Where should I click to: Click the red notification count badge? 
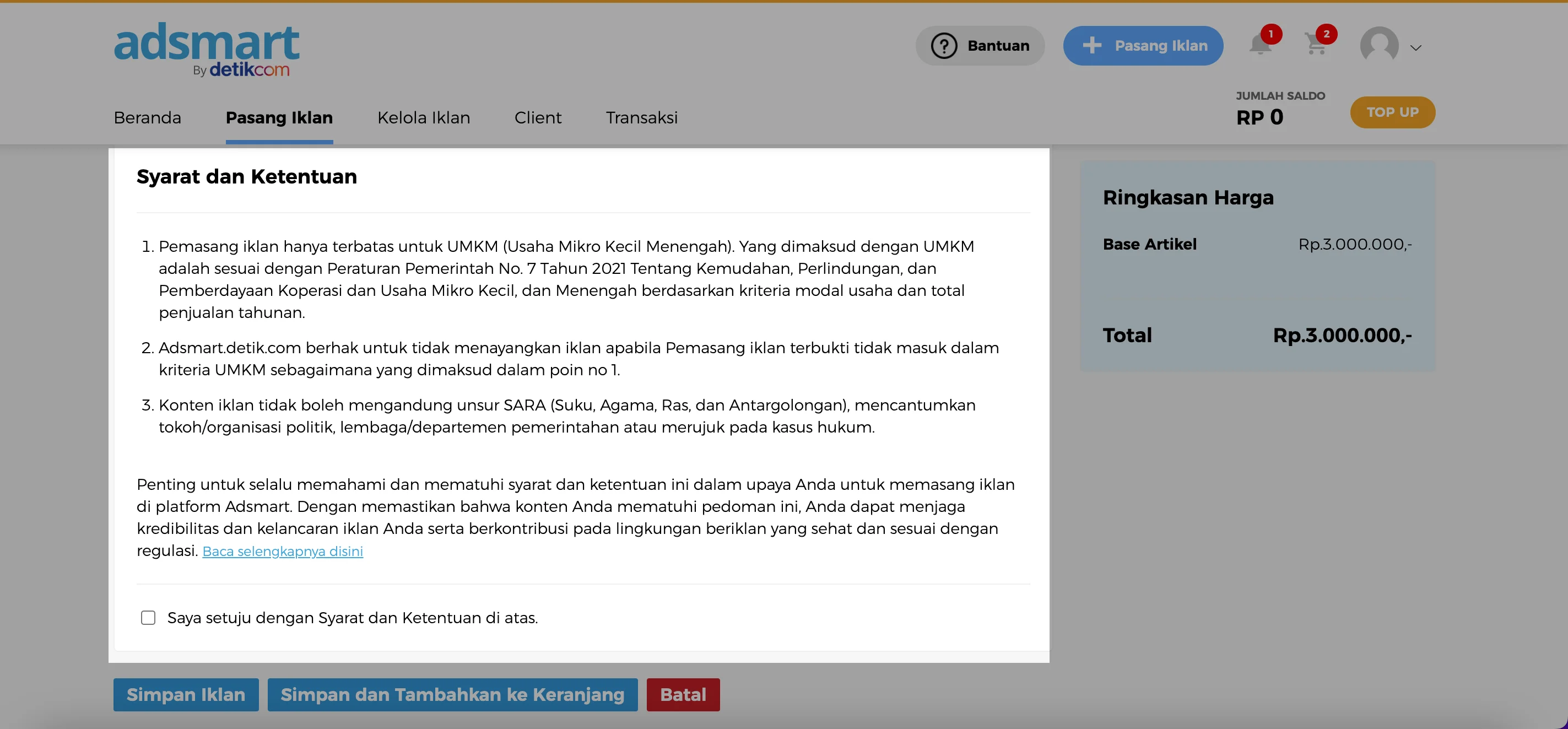point(1271,34)
